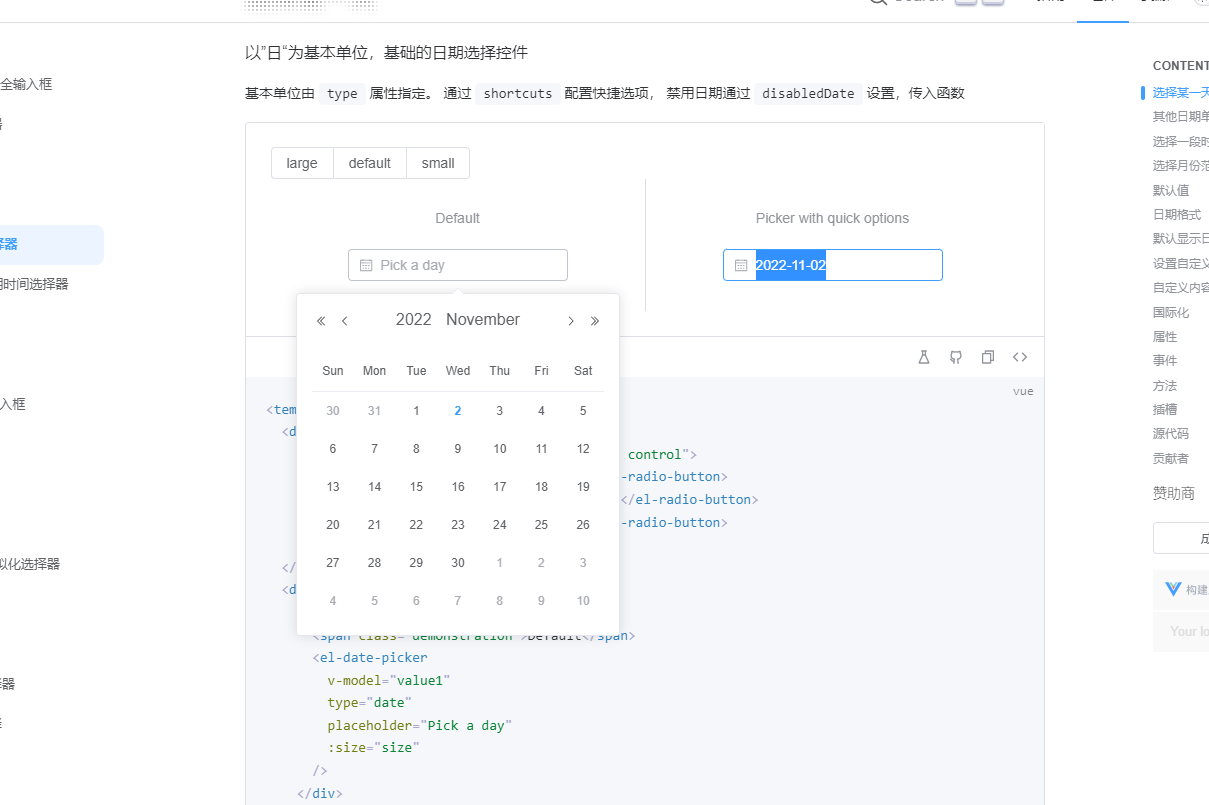1209x805 pixels.
Task: Advance to next month with right chevron
Action: pos(570,320)
